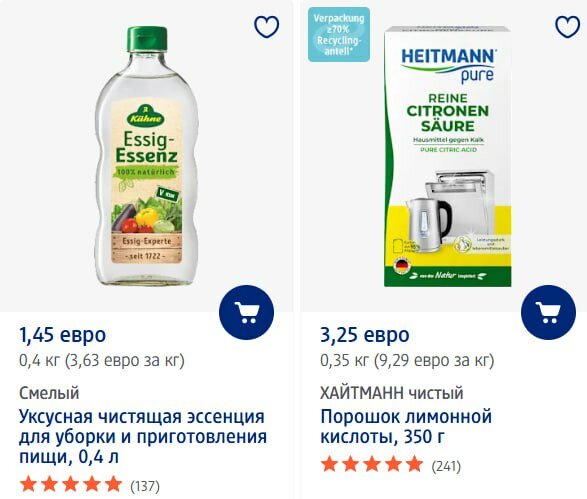
Task: View the five-star rating of vinegar essence
Action: pyautogui.click(x=71, y=484)
